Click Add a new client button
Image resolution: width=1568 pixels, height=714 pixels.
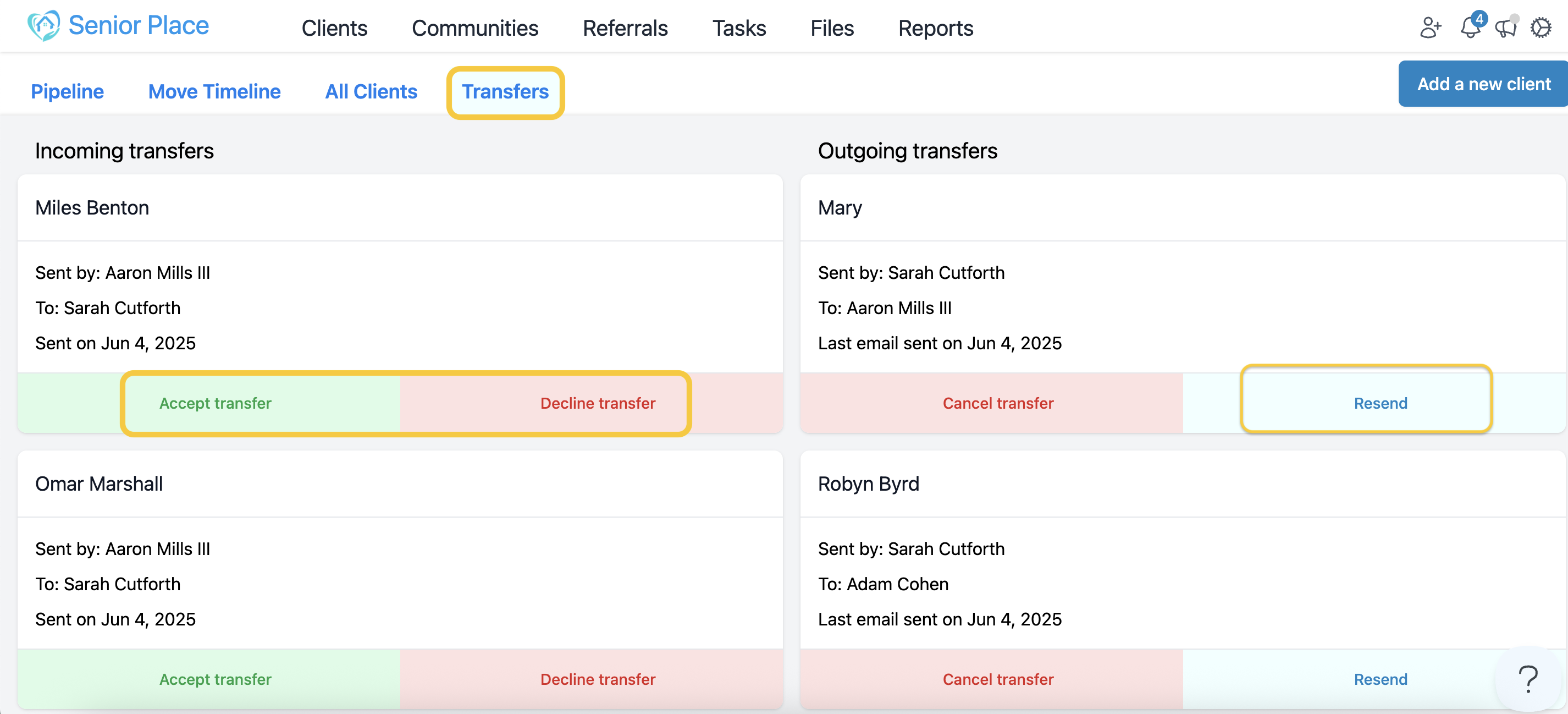click(1483, 84)
